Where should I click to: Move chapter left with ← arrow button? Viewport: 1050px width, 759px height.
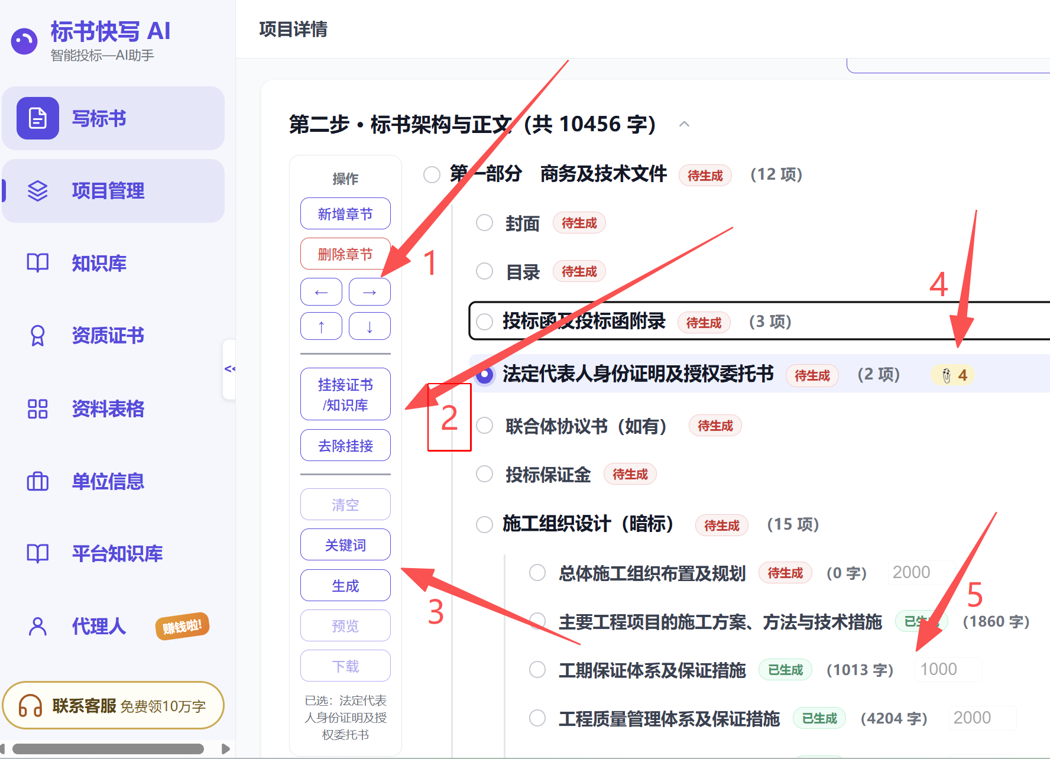(321, 292)
